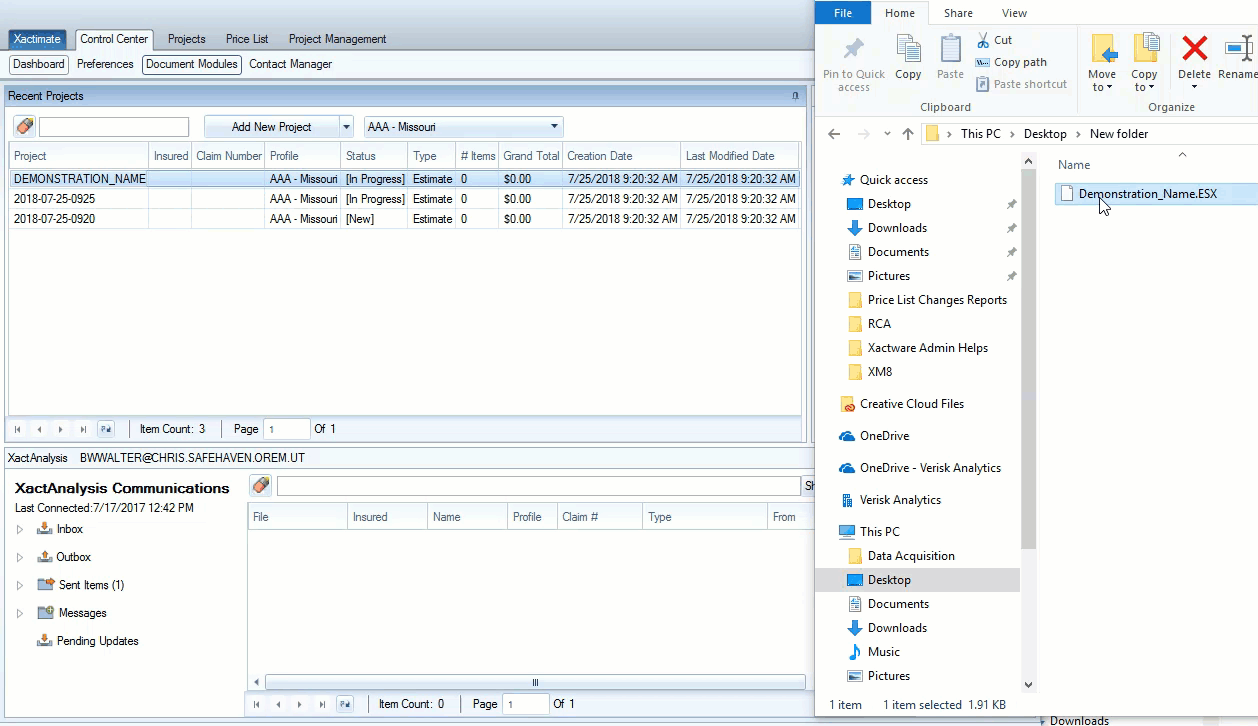Expand the Inbox tree node
Viewport: 1258px width, 726px height.
click(19, 529)
